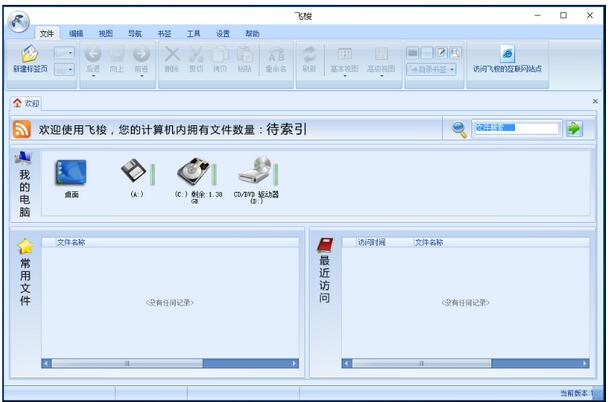Click the 访问飞梭的互联网站点 browser icon
This screenshot has width=610, height=402.
(x=507, y=54)
